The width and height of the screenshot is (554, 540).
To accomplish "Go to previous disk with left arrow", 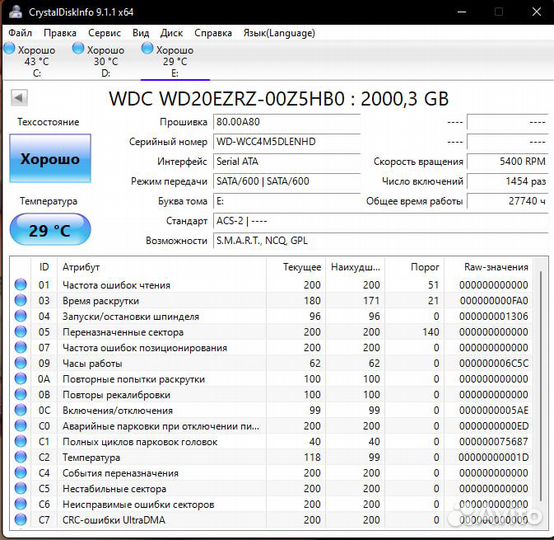I will pyautogui.click(x=19, y=98).
